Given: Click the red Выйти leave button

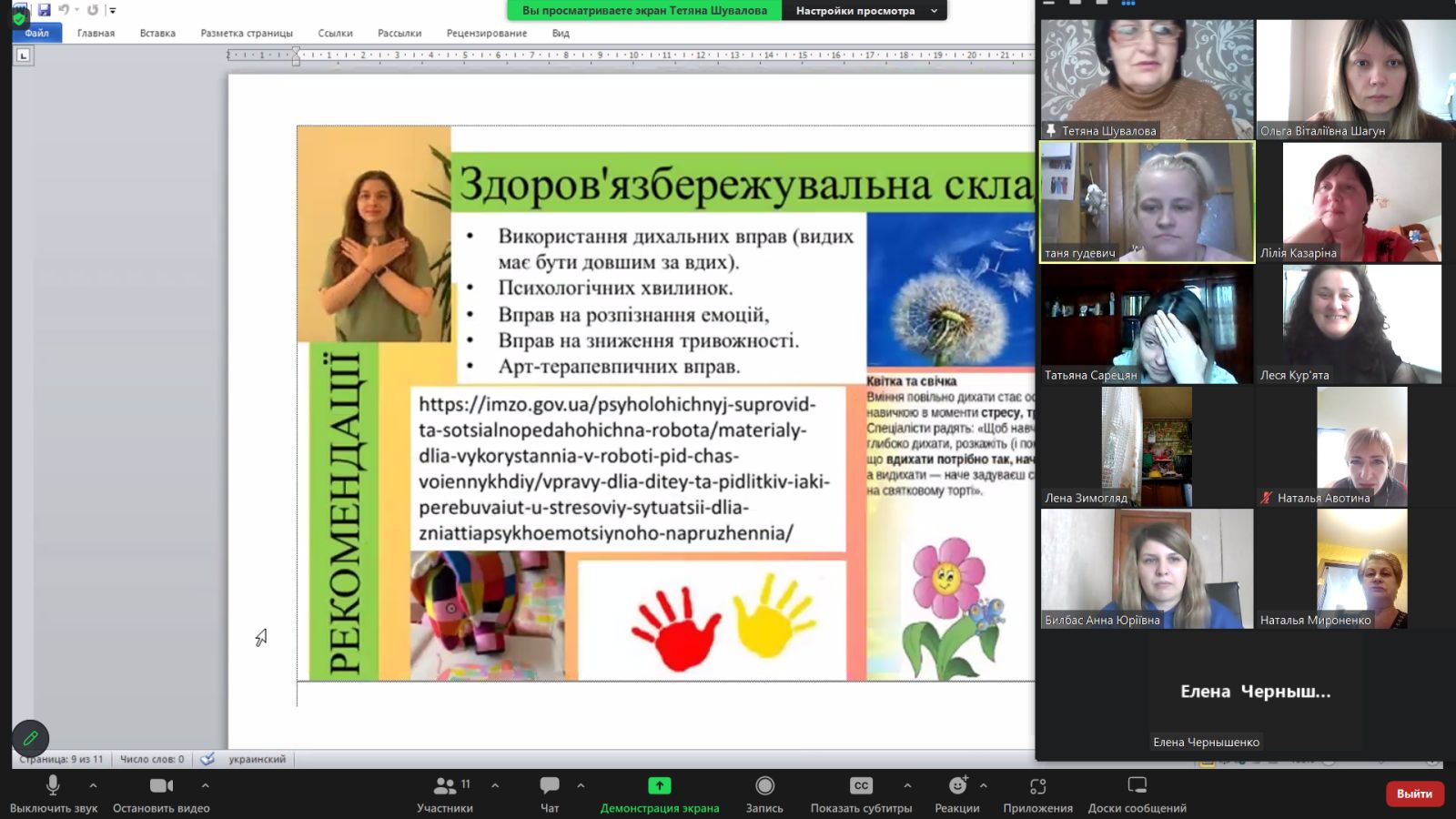Looking at the screenshot, I should pos(1413,794).
